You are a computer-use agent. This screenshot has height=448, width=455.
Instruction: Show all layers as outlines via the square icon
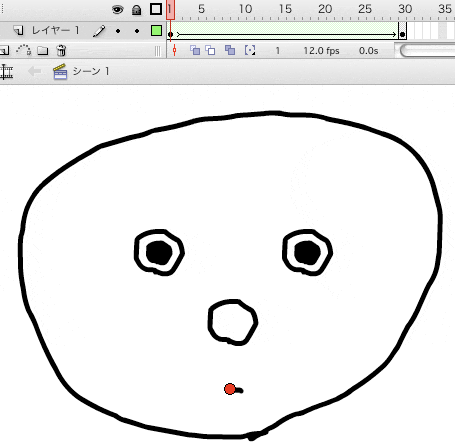pos(156,9)
